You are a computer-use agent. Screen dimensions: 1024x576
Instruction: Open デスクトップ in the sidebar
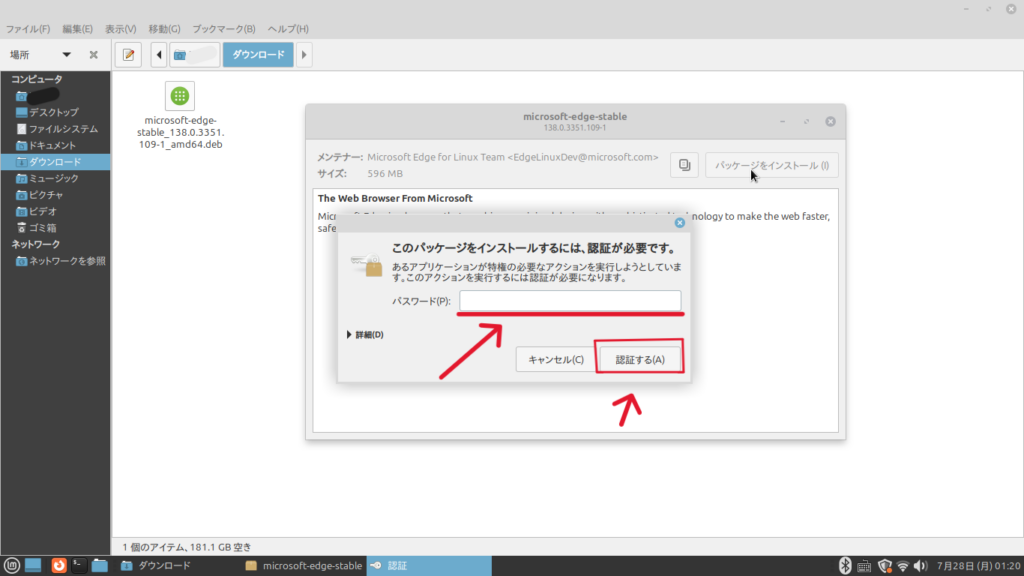click(54, 112)
